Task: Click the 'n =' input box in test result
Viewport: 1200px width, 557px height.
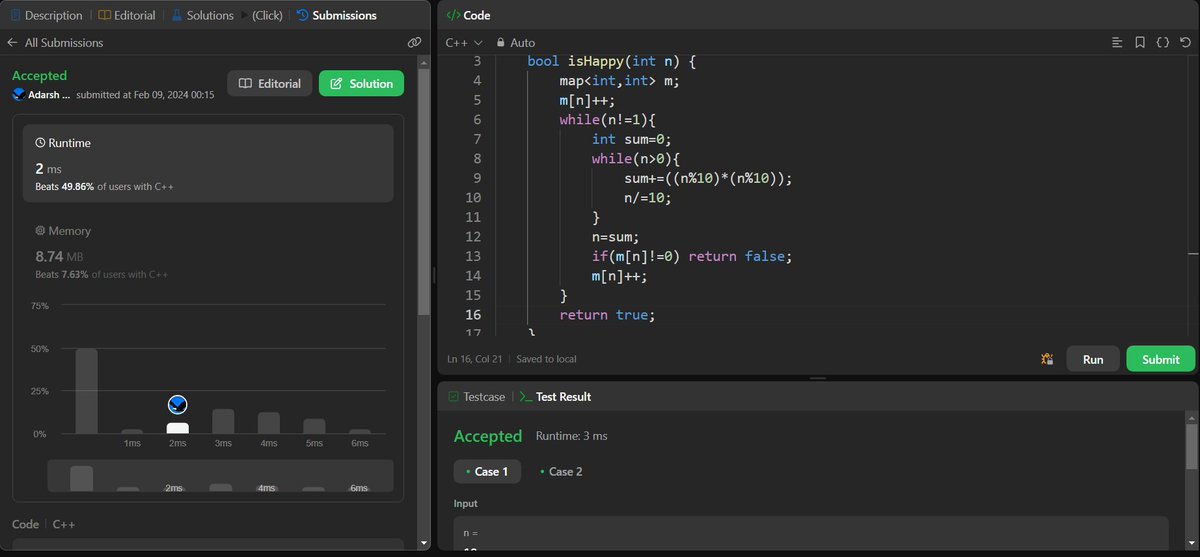Action: [x=811, y=536]
